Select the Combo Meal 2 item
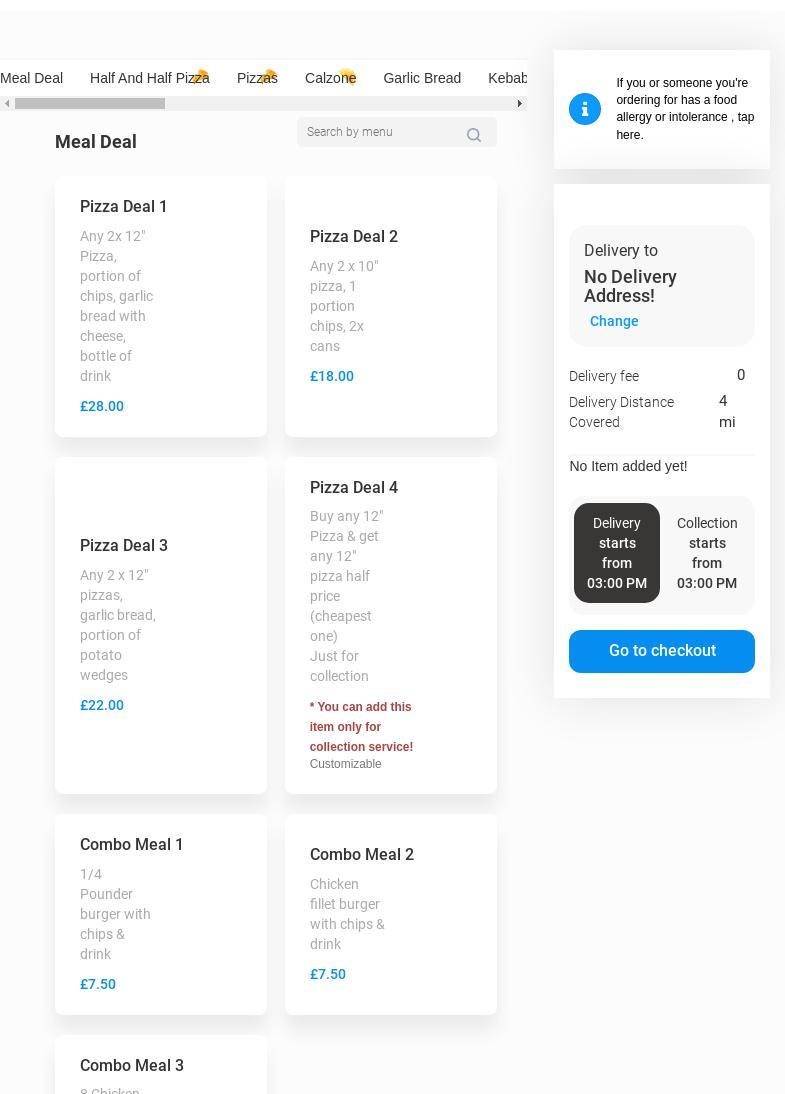This screenshot has height=1094, width=785. tap(391, 914)
